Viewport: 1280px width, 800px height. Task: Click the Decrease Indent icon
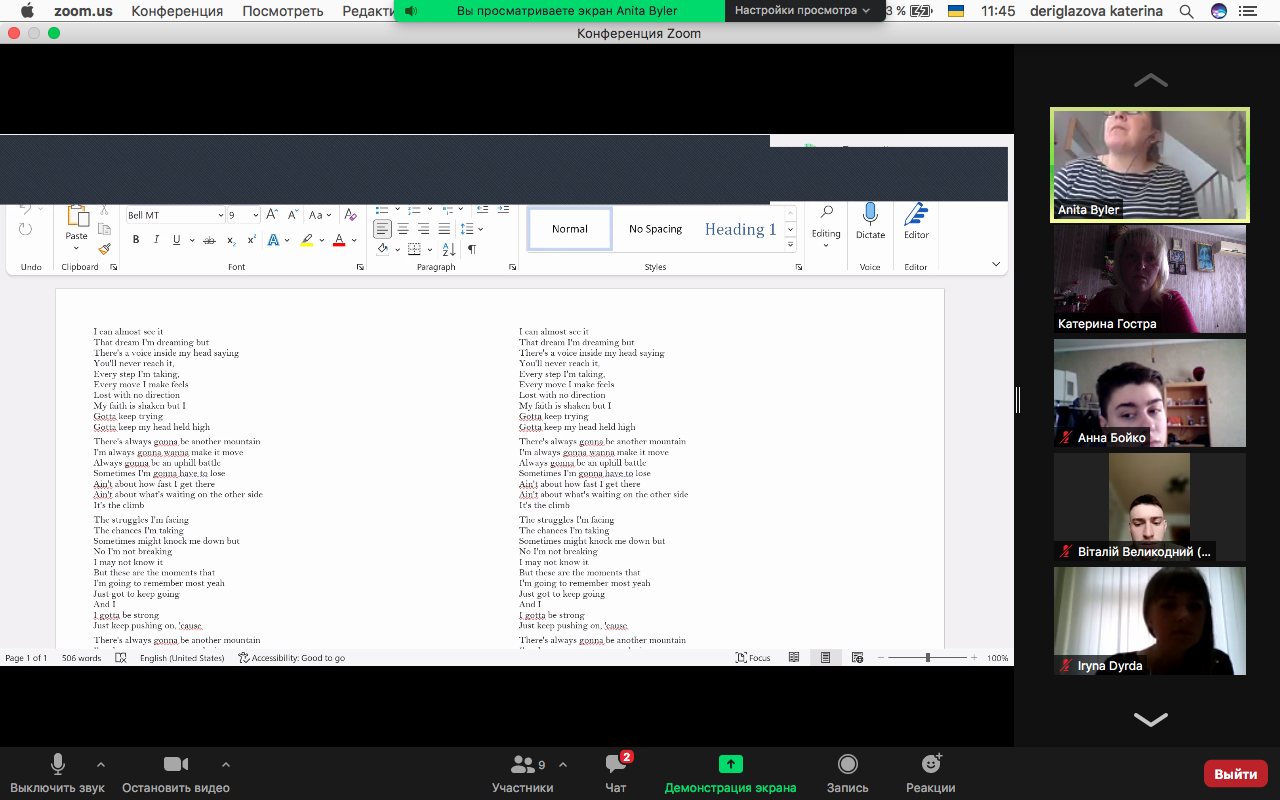(x=482, y=209)
